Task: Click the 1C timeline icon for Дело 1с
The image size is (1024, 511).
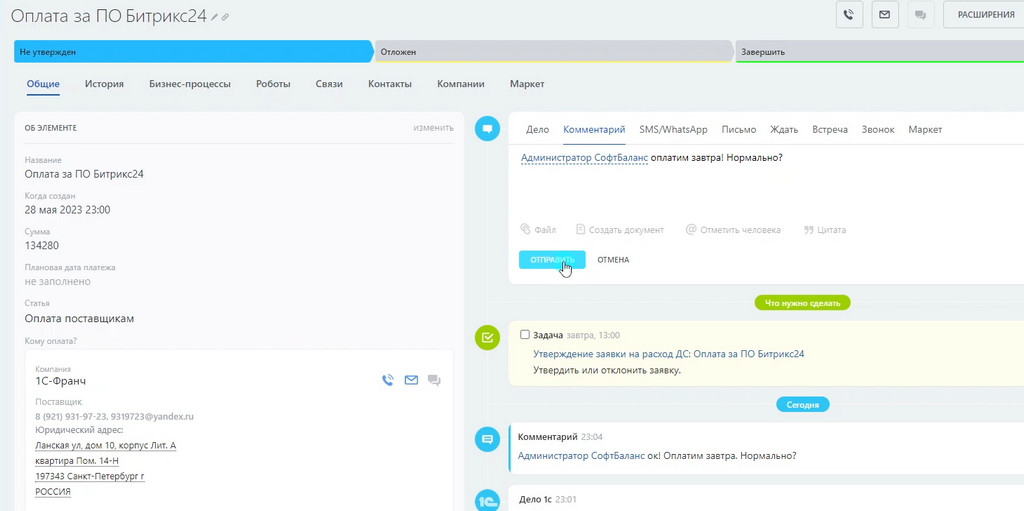Action: (487, 500)
